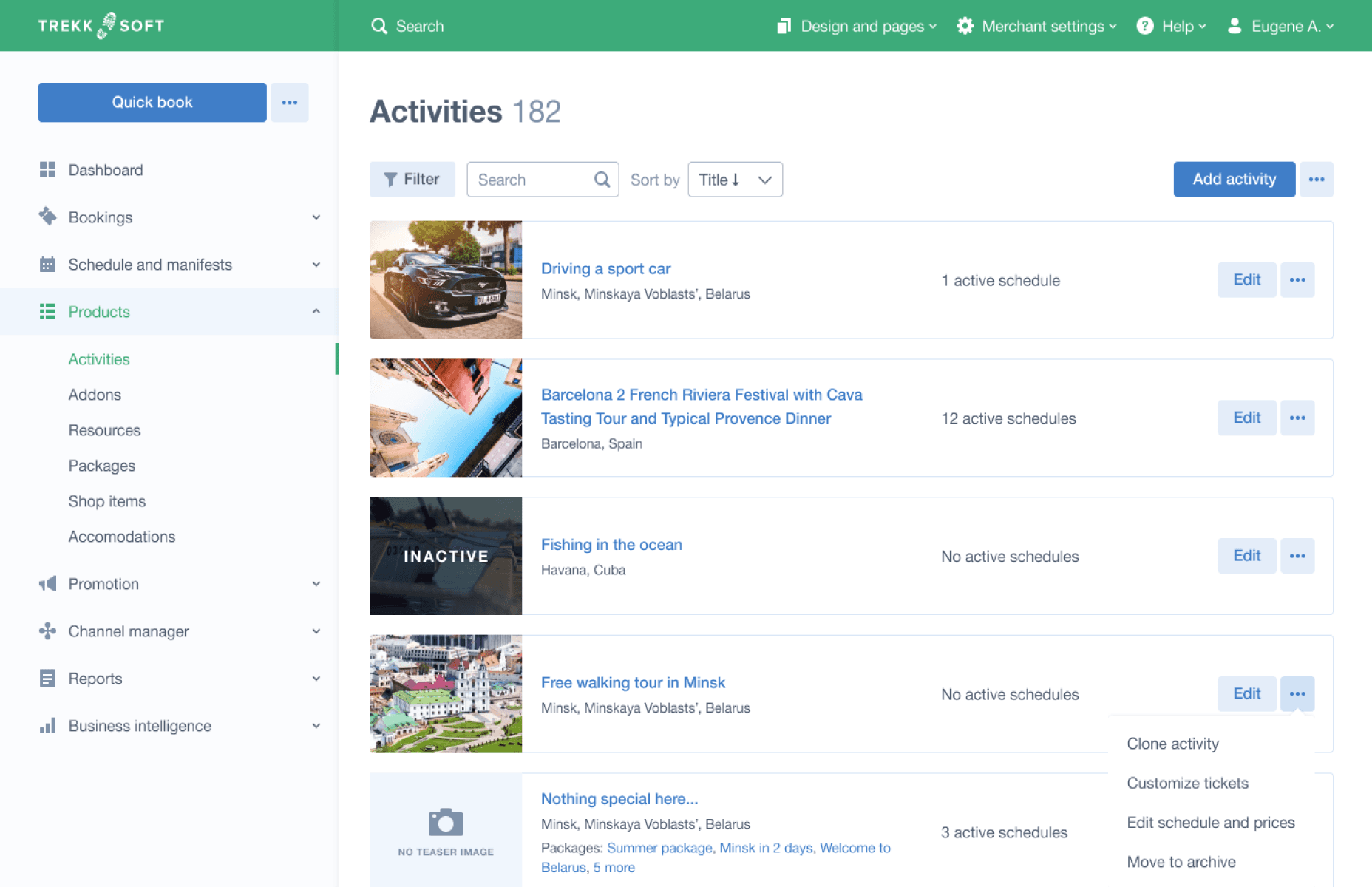The width and height of the screenshot is (1372, 887).
Task: Click the Design and pages icon
Action: (784, 26)
